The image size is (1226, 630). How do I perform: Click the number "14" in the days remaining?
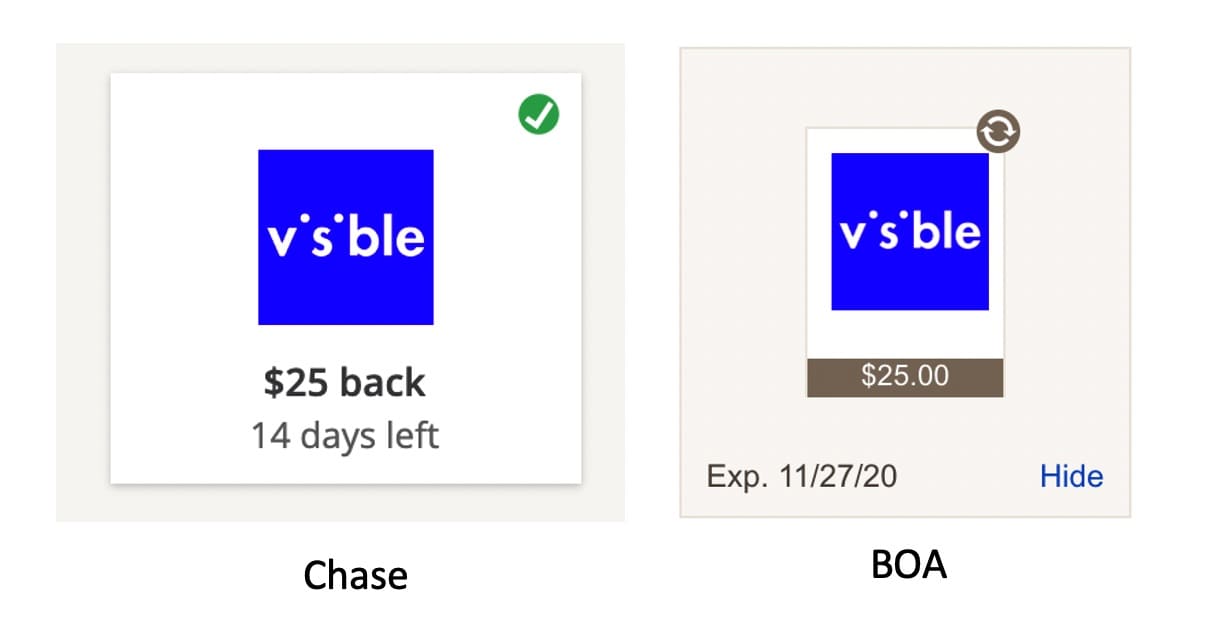(x=270, y=436)
